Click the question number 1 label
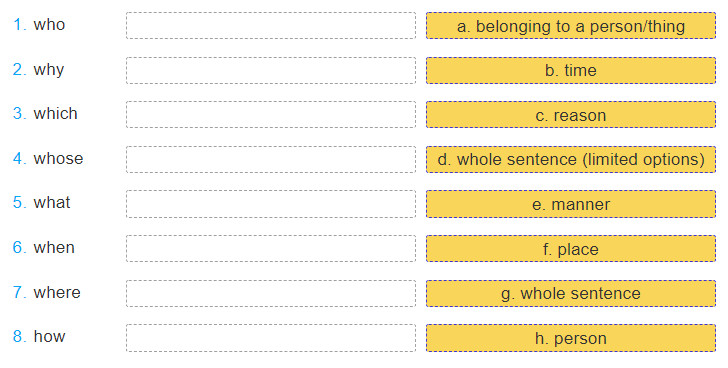This screenshot has height=368, width=728. click(x=20, y=24)
